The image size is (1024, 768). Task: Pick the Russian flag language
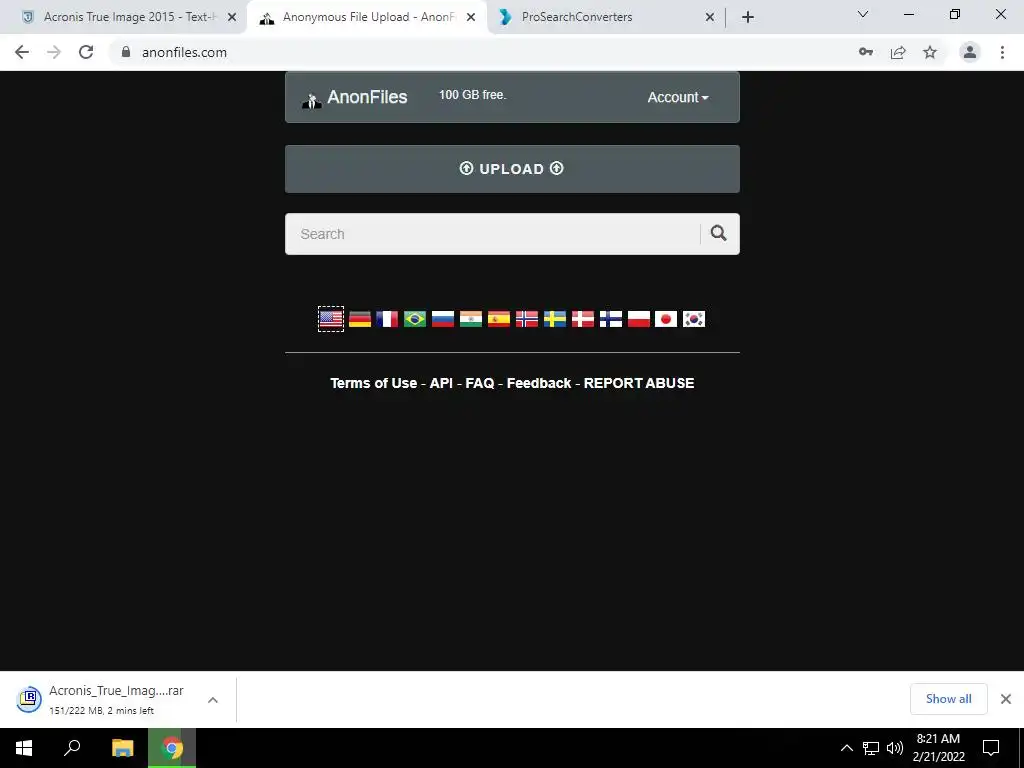pos(443,319)
